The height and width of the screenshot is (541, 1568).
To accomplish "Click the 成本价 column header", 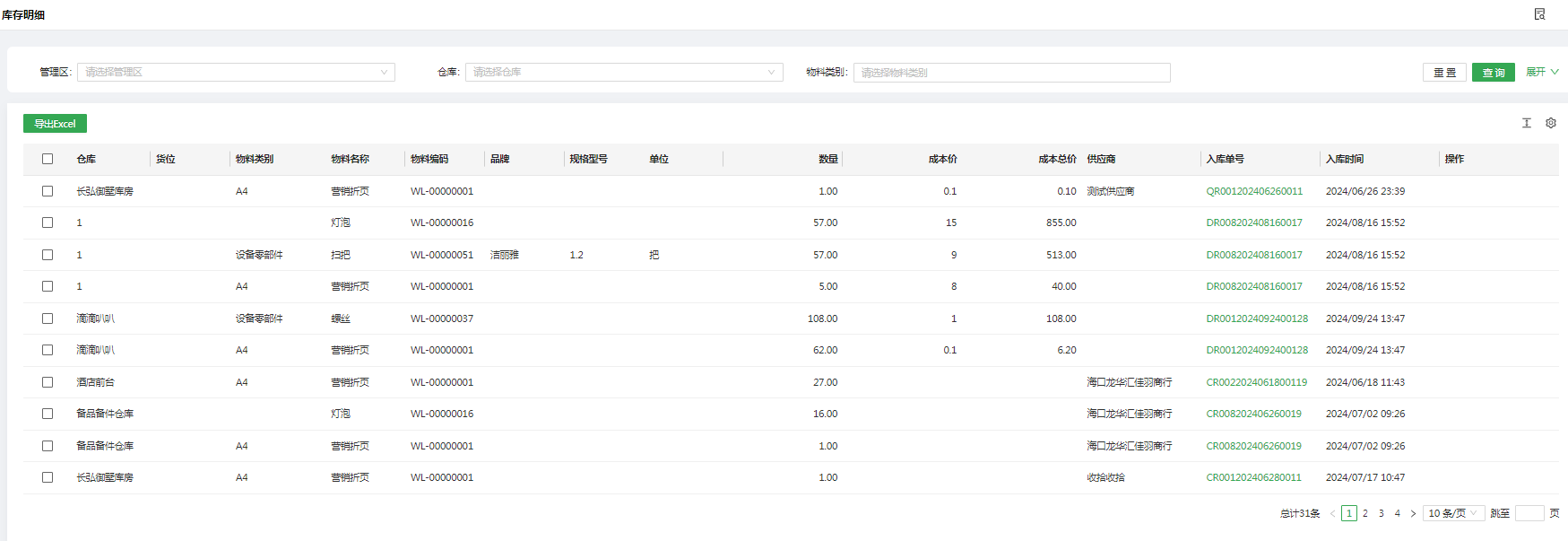I will click(942, 159).
